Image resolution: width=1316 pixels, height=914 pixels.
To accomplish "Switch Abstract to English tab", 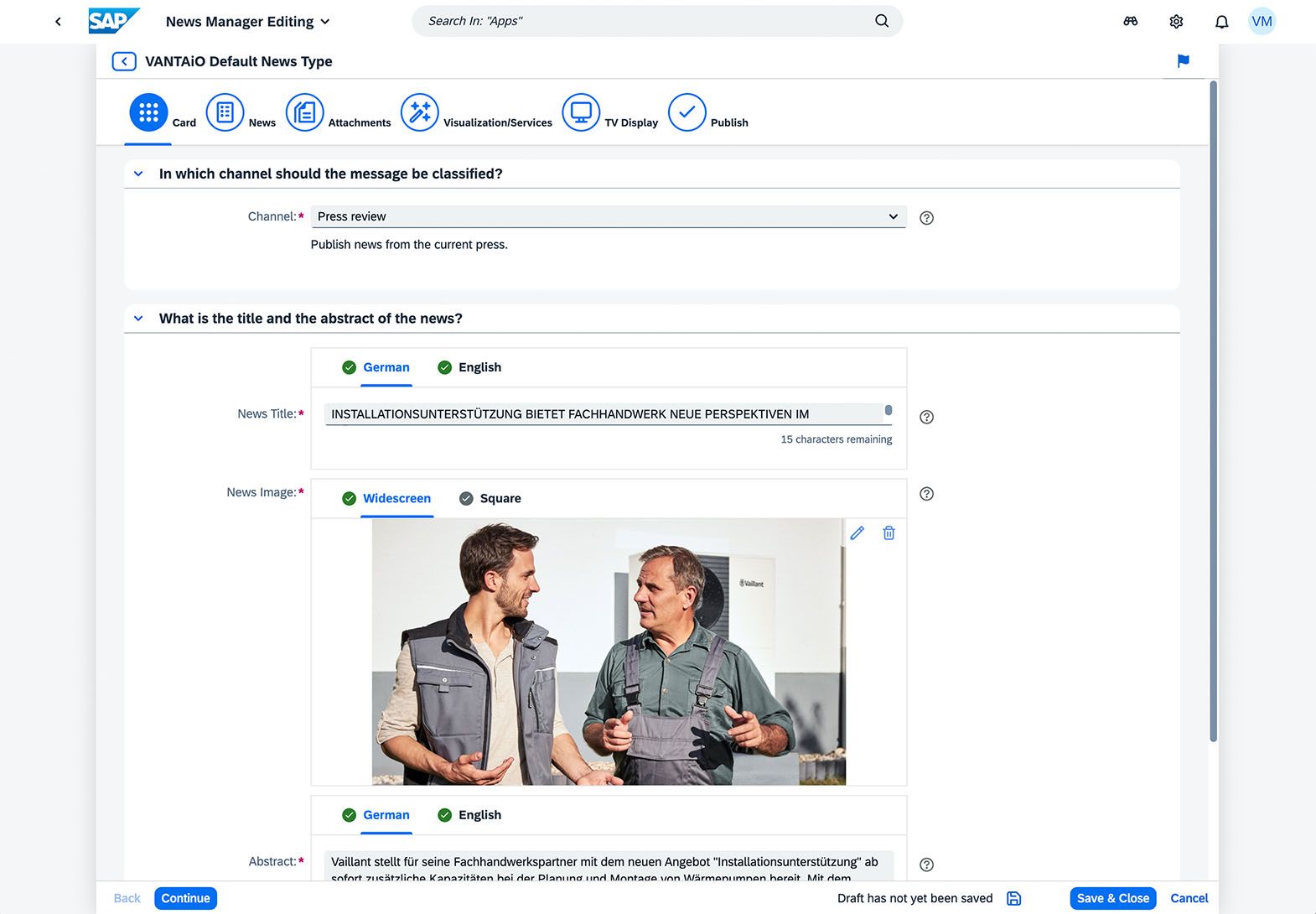I will [469, 815].
